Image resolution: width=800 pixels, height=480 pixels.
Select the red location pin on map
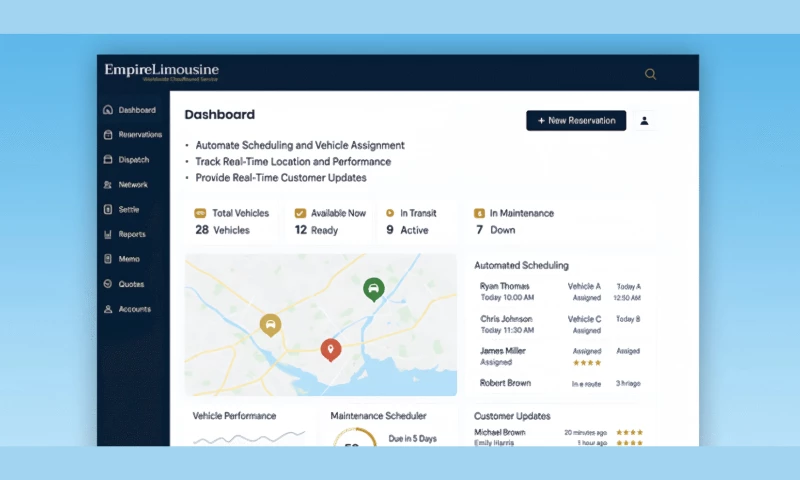click(x=331, y=350)
